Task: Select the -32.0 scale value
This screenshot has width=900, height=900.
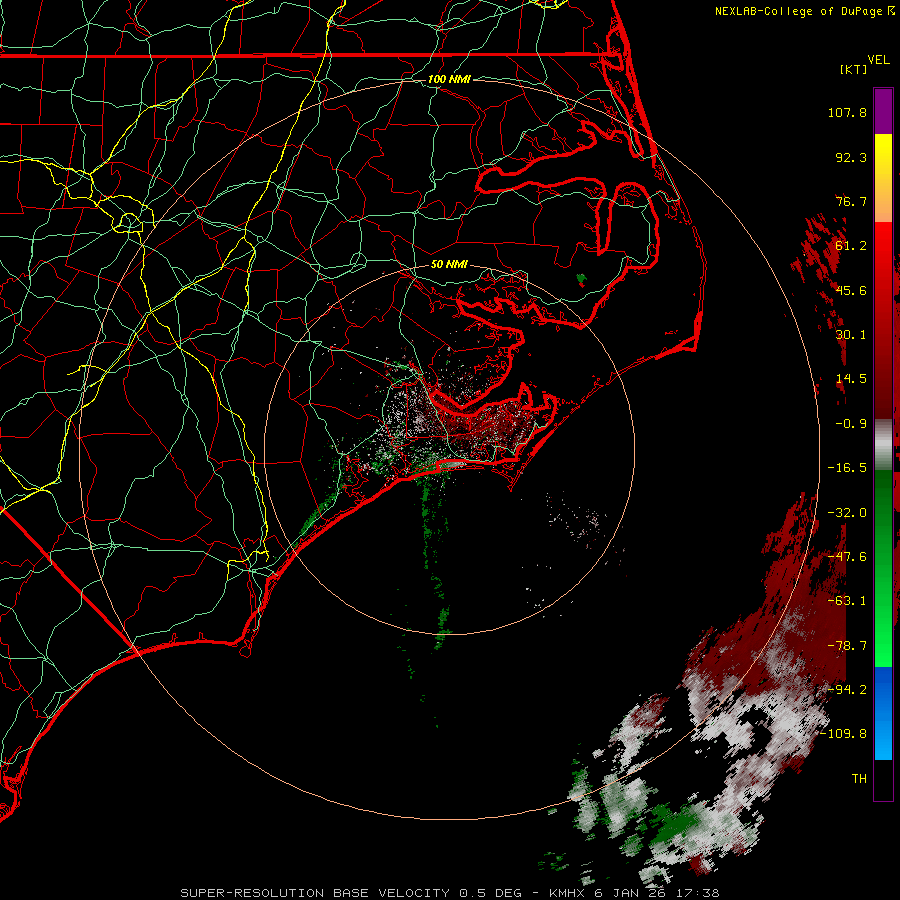Action: pos(847,513)
